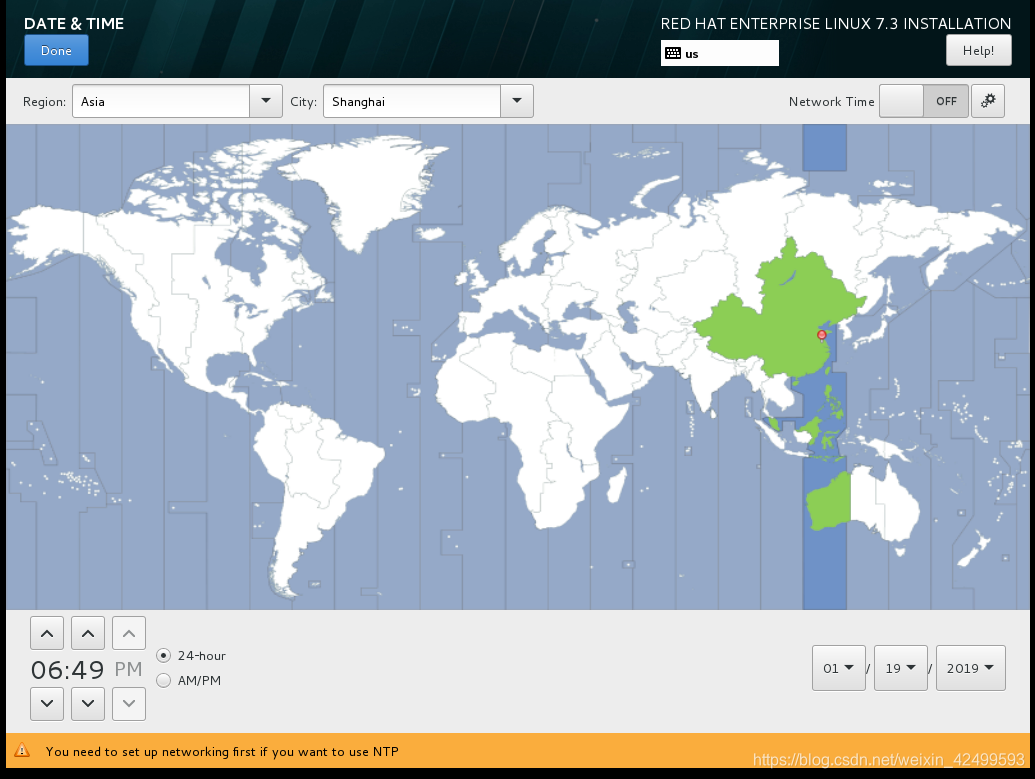Select the AM/PM format option
This screenshot has width=1035, height=779.
tap(189, 680)
